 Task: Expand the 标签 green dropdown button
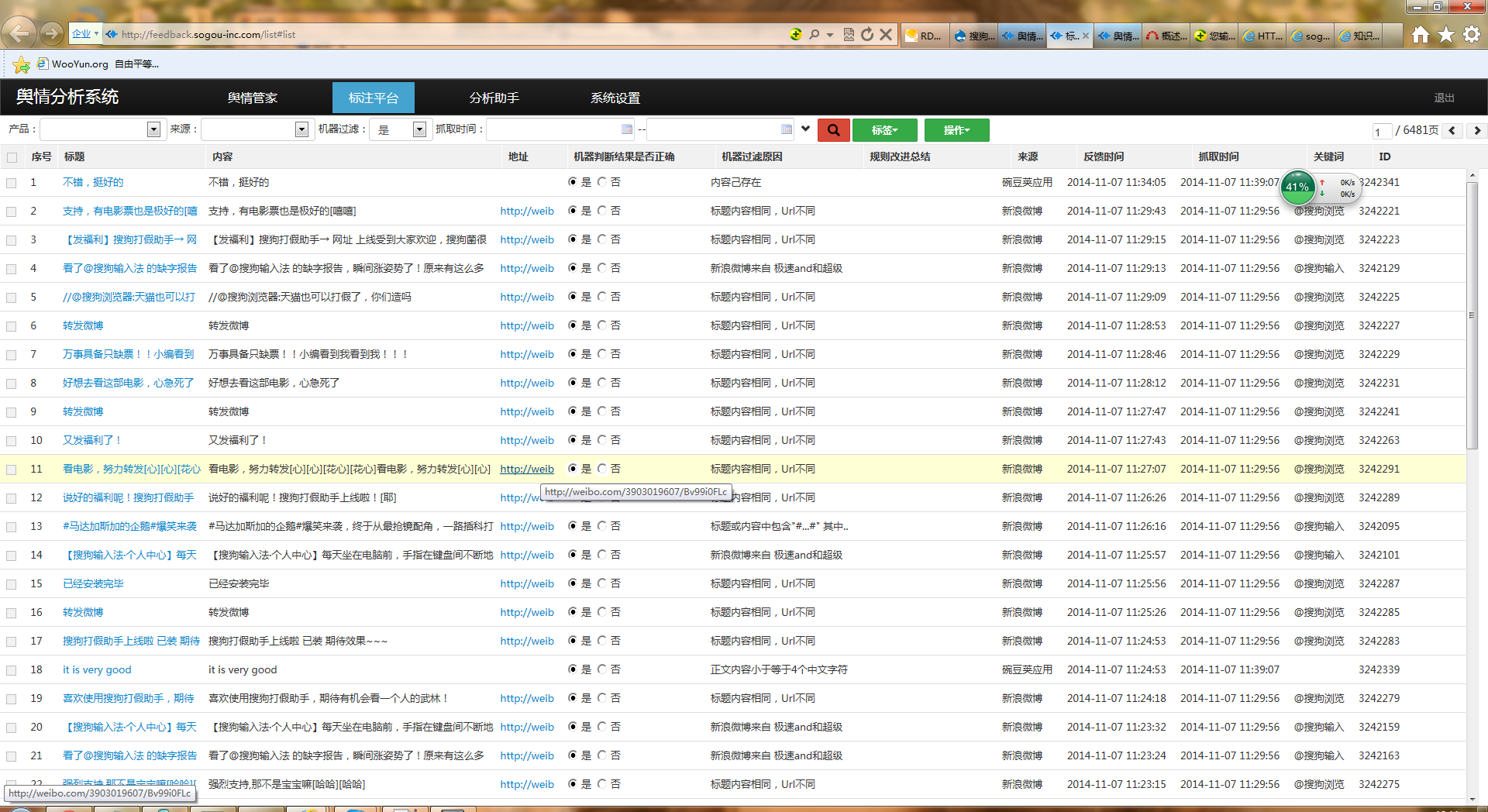point(884,130)
